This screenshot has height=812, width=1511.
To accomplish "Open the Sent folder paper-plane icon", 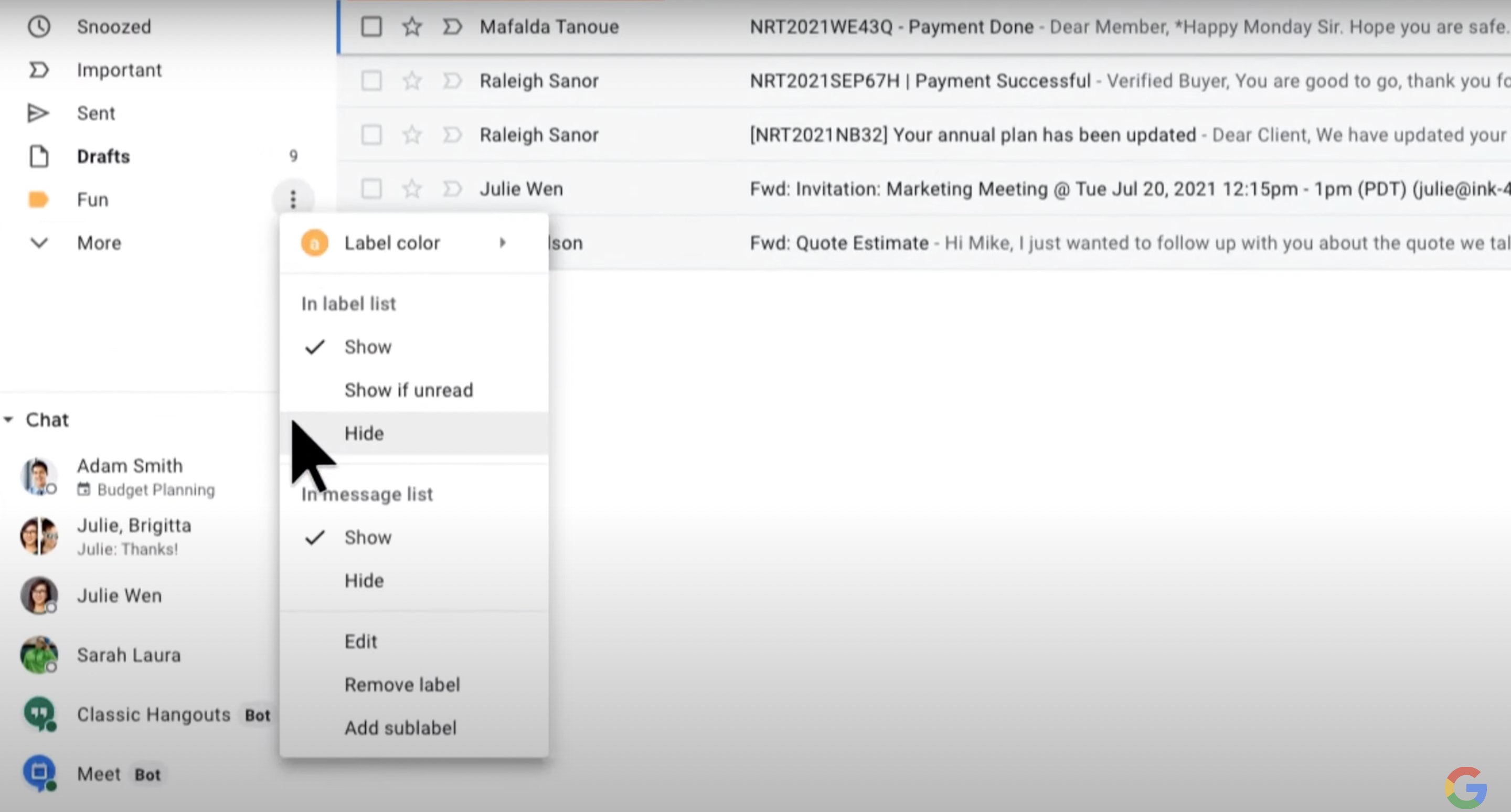I will tap(39, 113).
